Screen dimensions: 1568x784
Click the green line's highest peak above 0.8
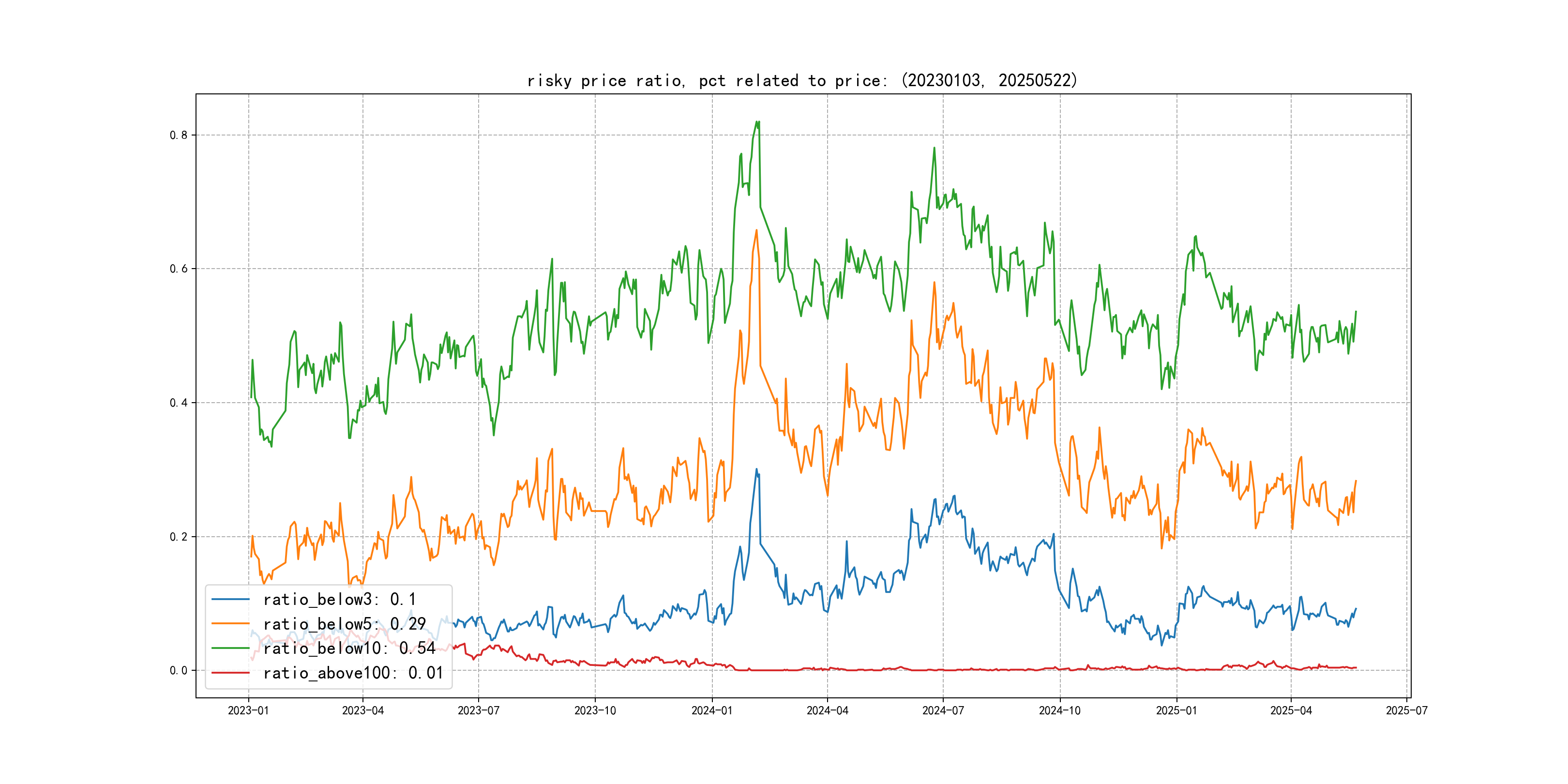tap(756, 122)
